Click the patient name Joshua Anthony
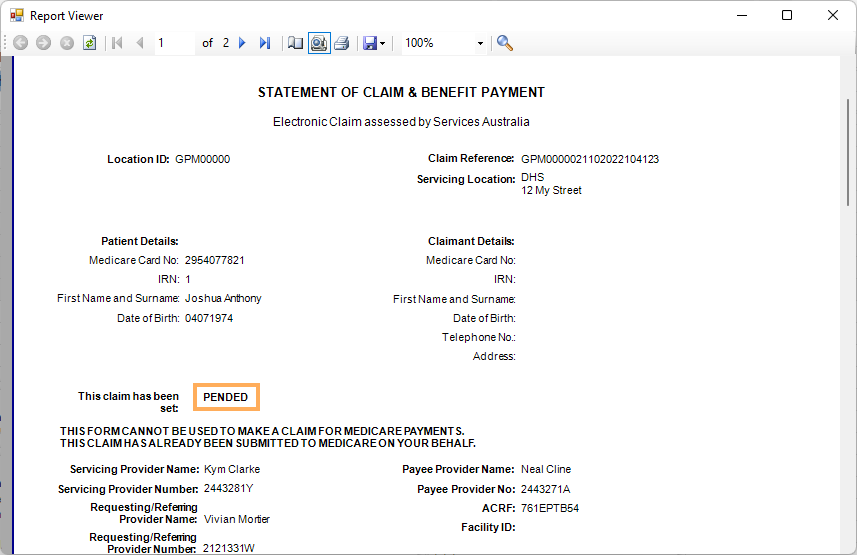 tap(223, 299)
